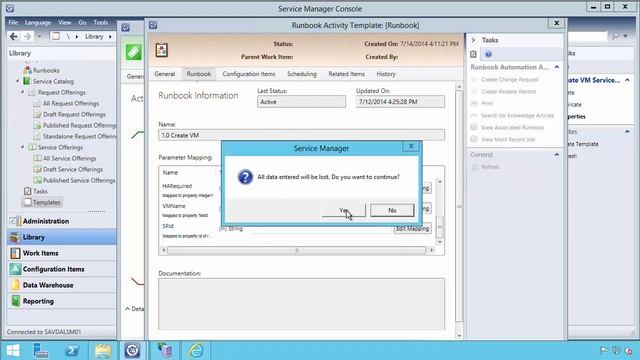Collapse the Service Catalog node
This screenshot has width=640, height=360.
(18, 81)
